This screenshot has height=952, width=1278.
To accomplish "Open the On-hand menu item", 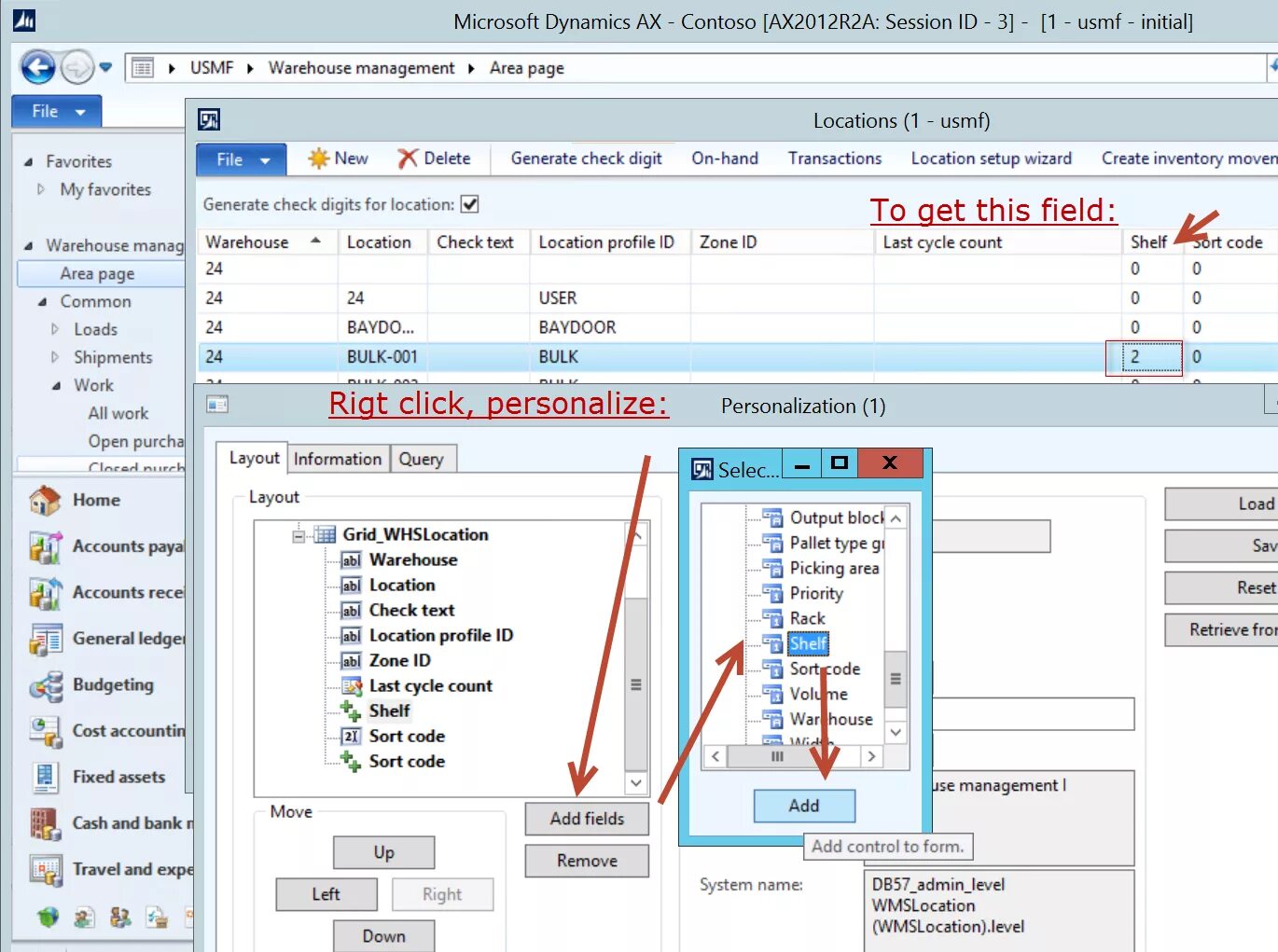I will pyautogui.click(x=725, y=159).
